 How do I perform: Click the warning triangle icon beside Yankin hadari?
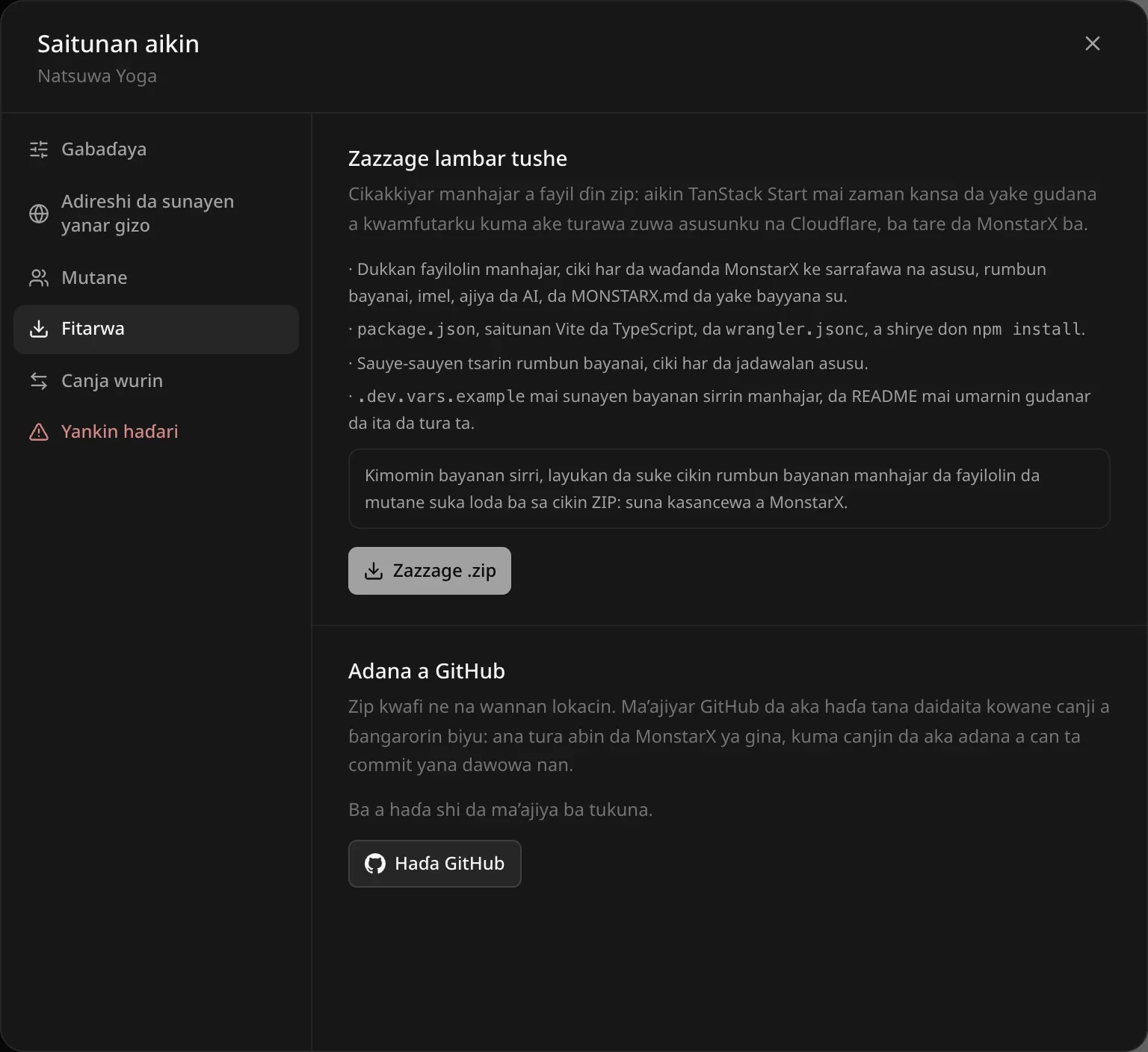[39, 432]
